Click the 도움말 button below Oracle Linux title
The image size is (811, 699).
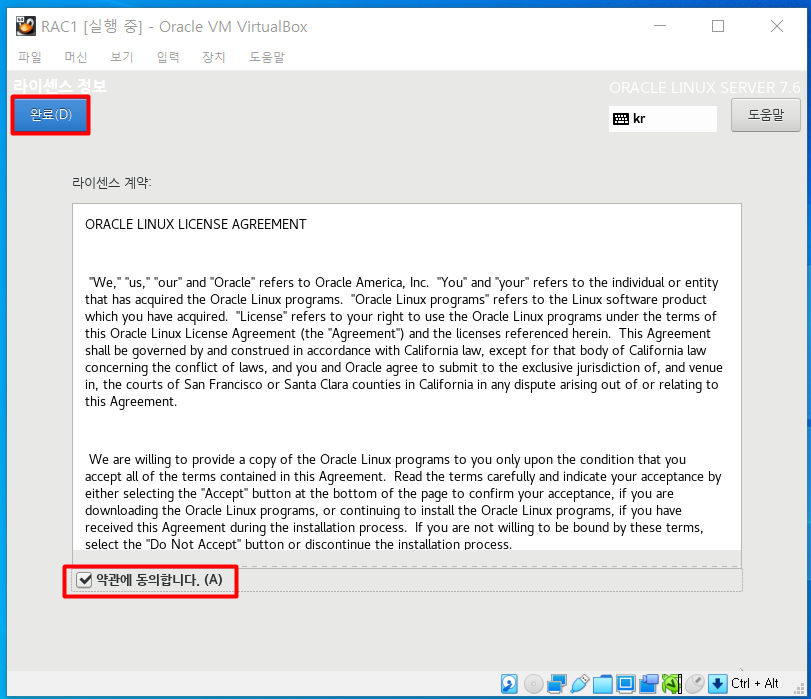click(x=765, y=115)
